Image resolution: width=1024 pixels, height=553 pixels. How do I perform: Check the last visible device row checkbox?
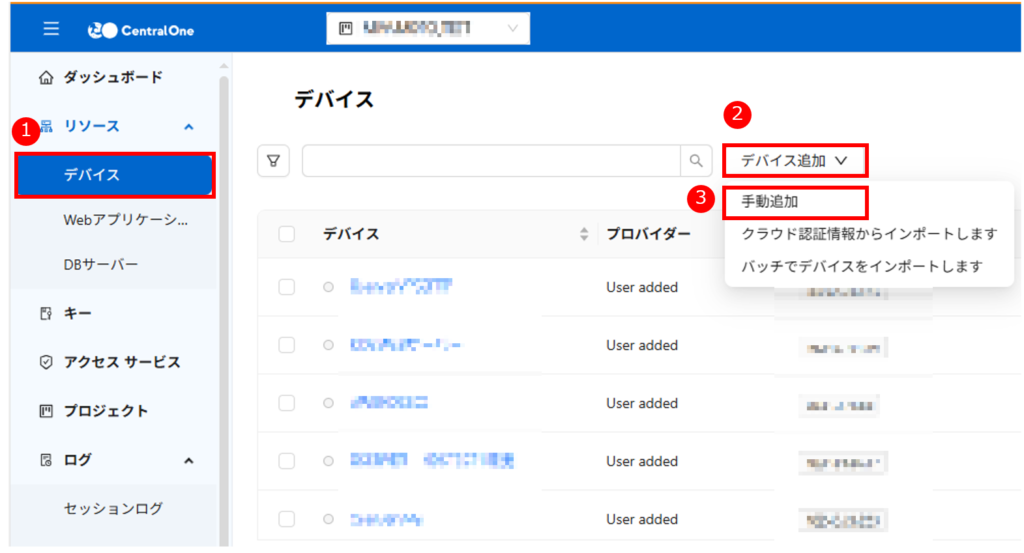[287, 519]
